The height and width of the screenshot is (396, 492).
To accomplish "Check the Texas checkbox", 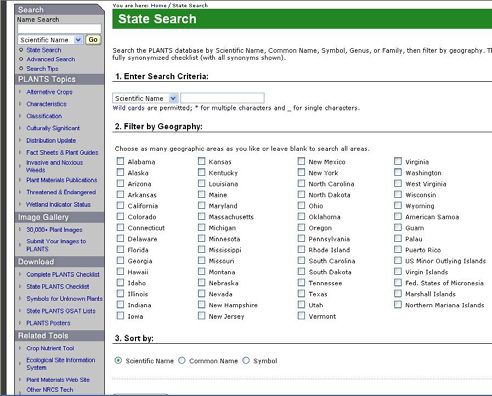I will point(301,293).
